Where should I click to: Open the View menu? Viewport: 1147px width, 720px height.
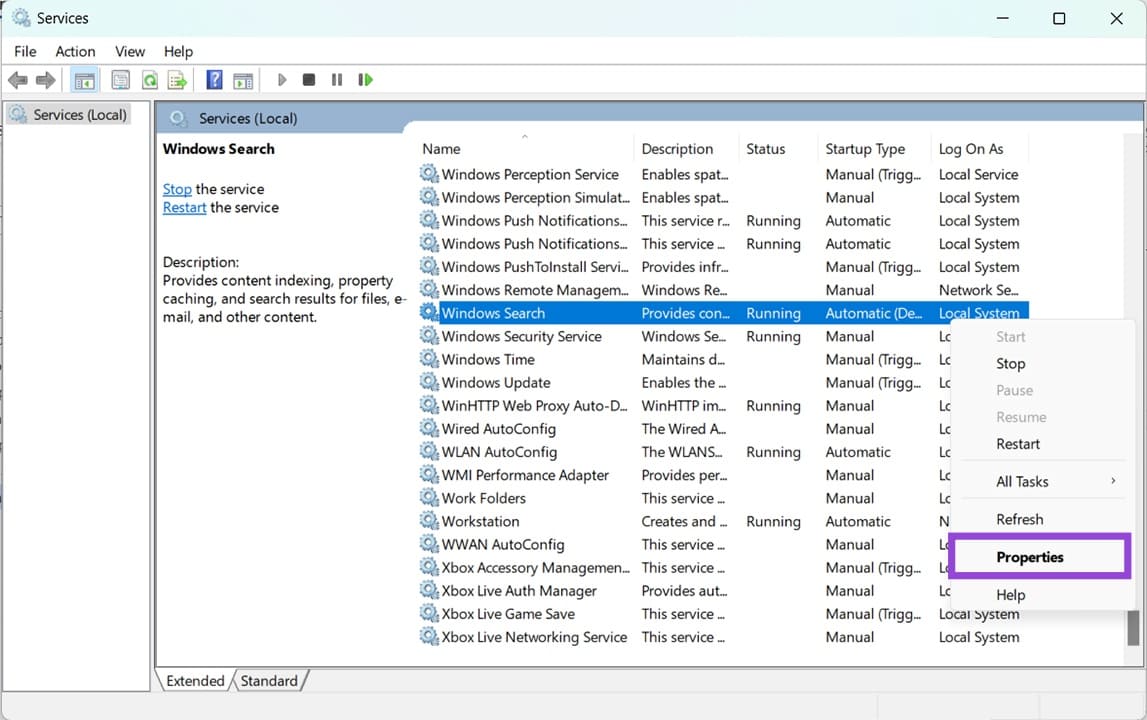click(x=130, y=51)
